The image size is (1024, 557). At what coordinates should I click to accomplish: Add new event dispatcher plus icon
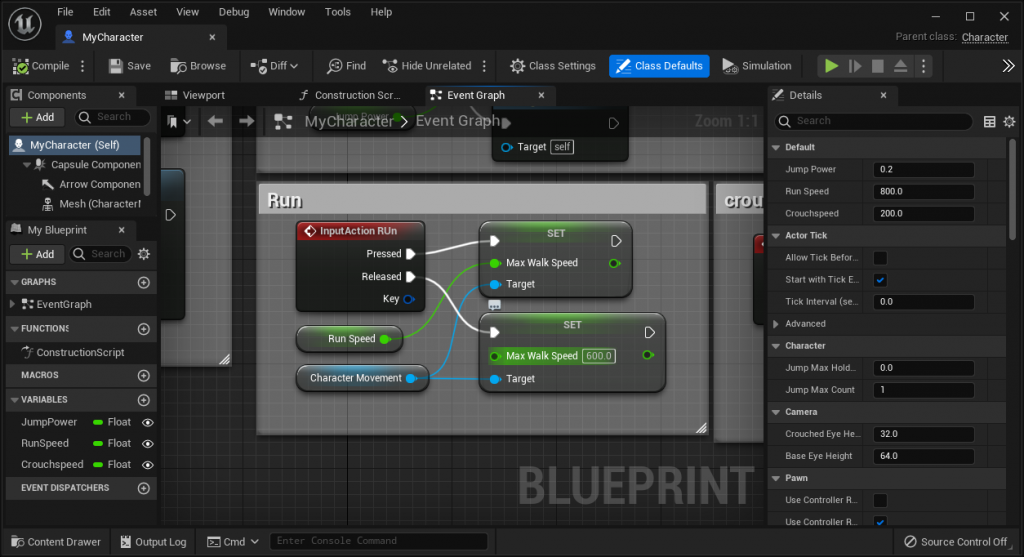click(144, 488)
